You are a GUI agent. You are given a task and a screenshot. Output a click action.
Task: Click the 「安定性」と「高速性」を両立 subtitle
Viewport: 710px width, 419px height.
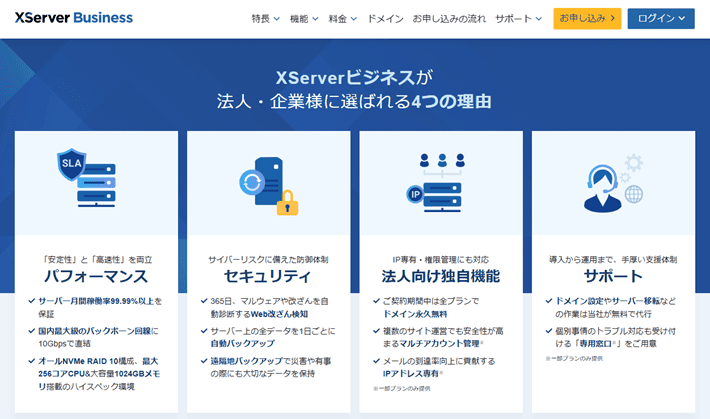pos(96,260)
